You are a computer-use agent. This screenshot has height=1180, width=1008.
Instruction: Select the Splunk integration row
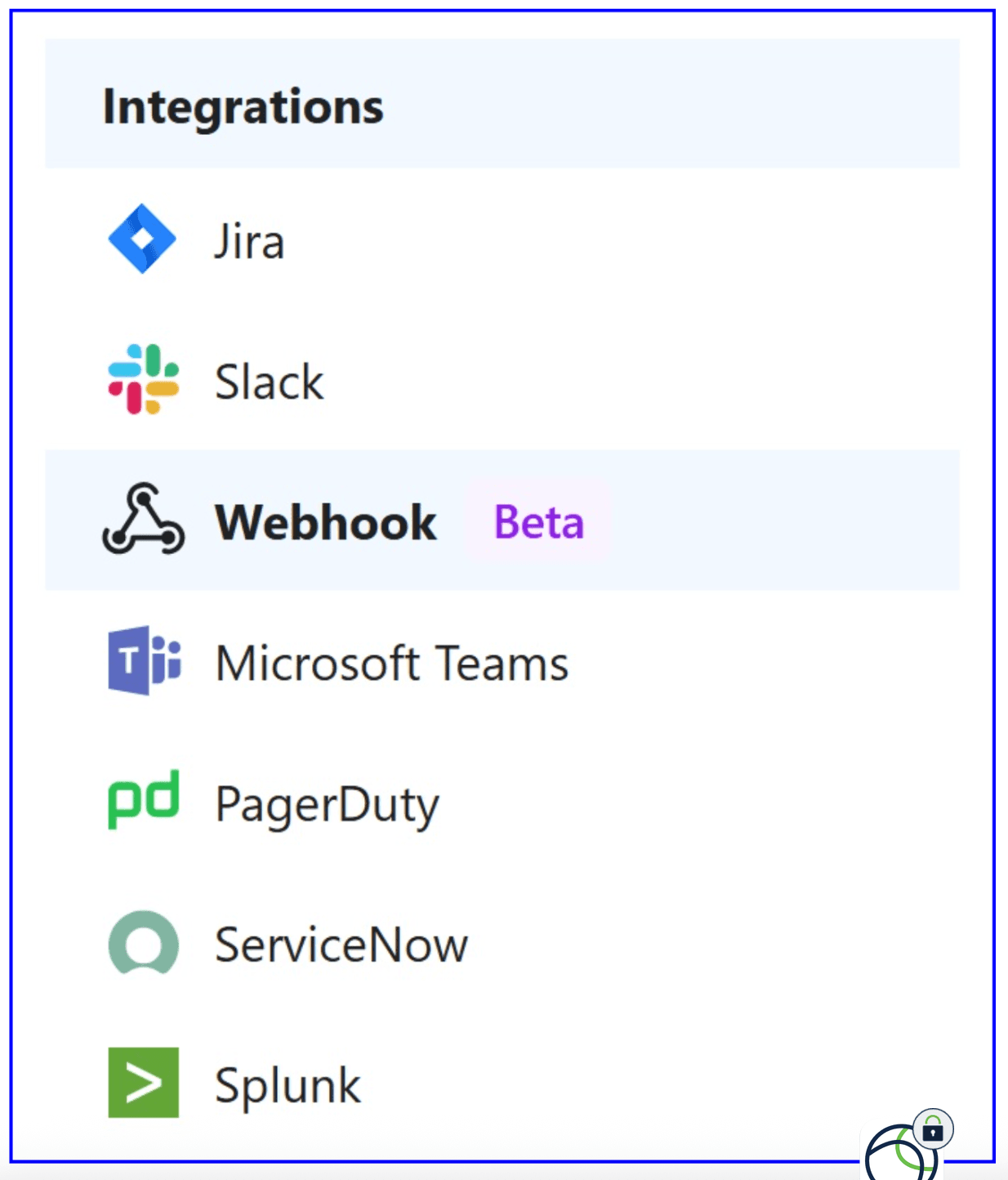click(x=286, y=1084)
